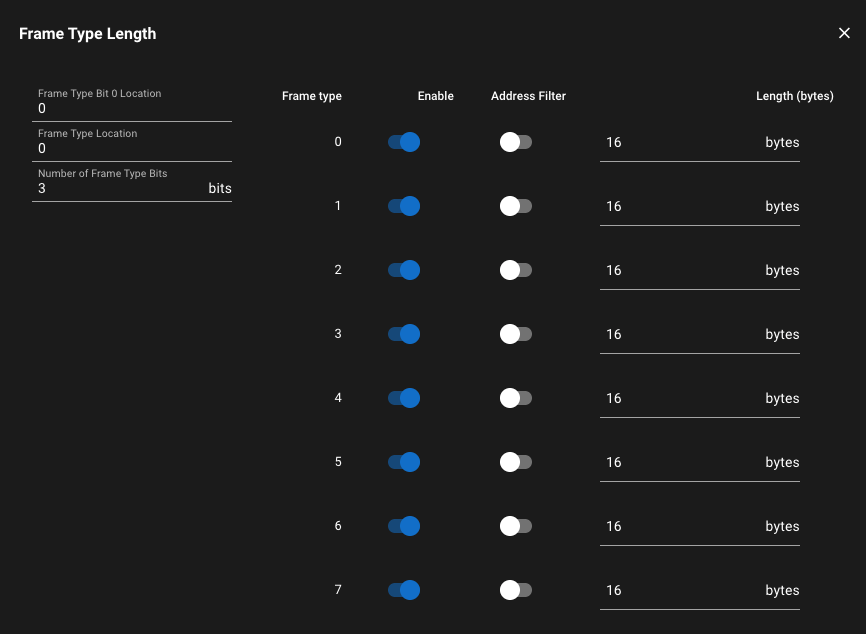This screenshot has height=634, width=866.
Task: Enable Address Filter for frame type 7
Action: tap(515, 590)
